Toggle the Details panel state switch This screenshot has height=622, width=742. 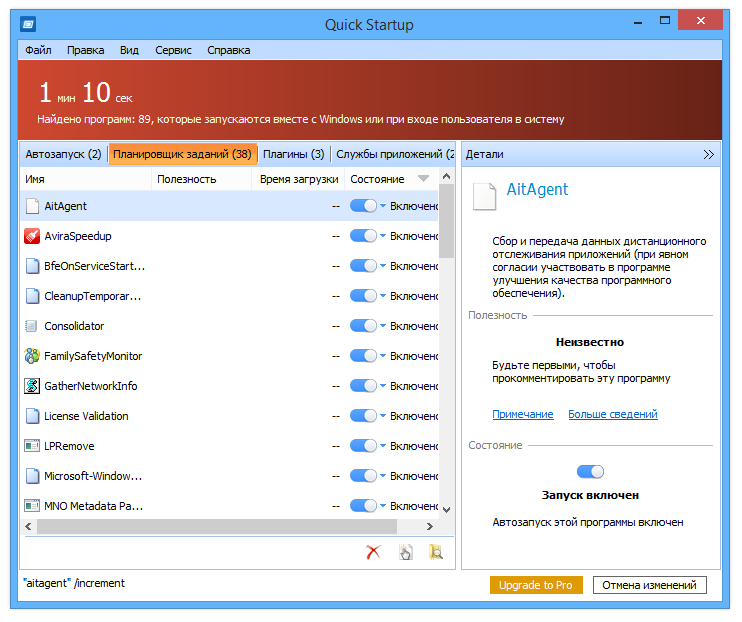click(x=590, y=471)
